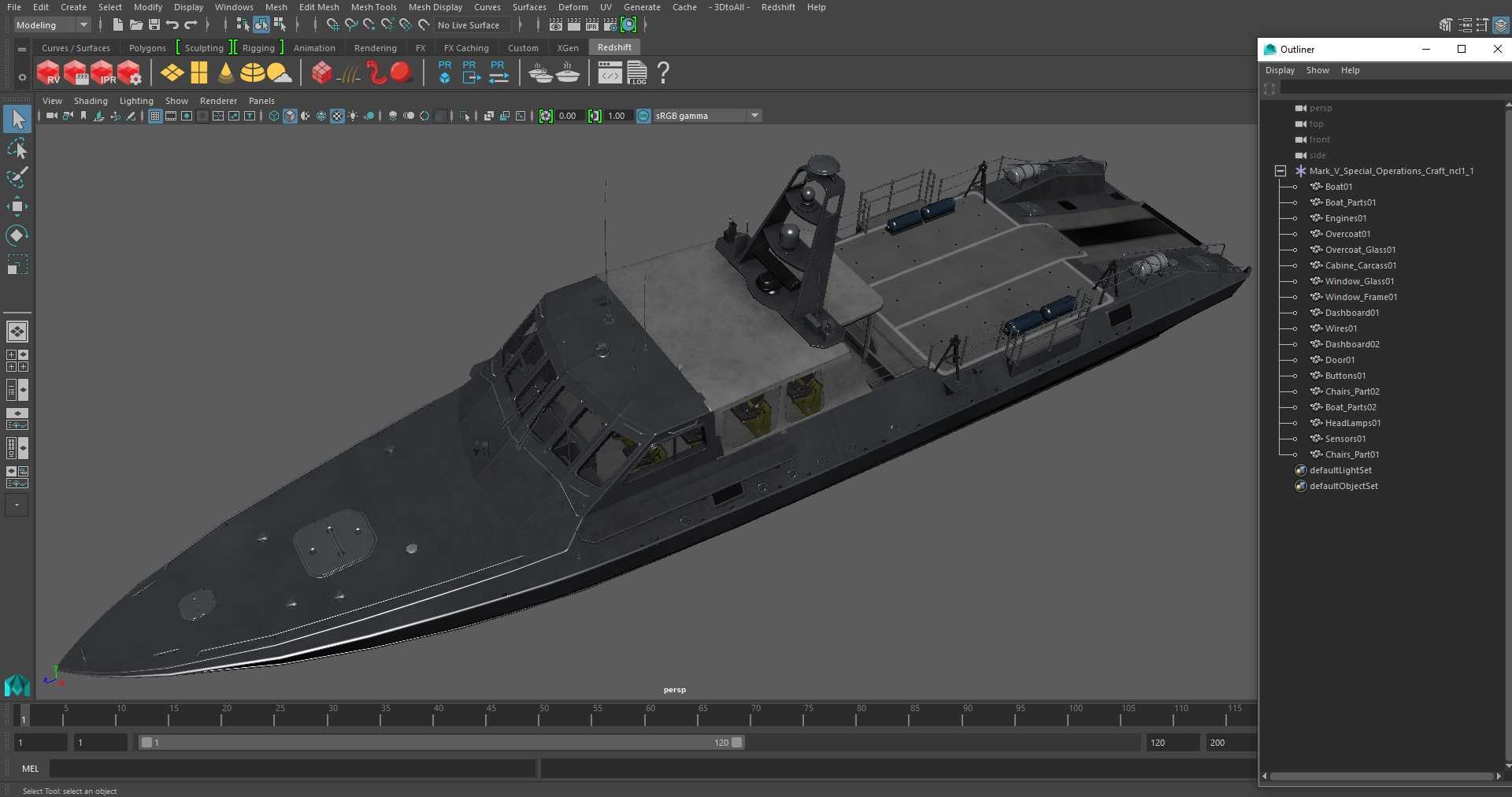This screenshot has width=1512, height=797.
Task: Open scene with folder icon
Action: click(136, 25)
